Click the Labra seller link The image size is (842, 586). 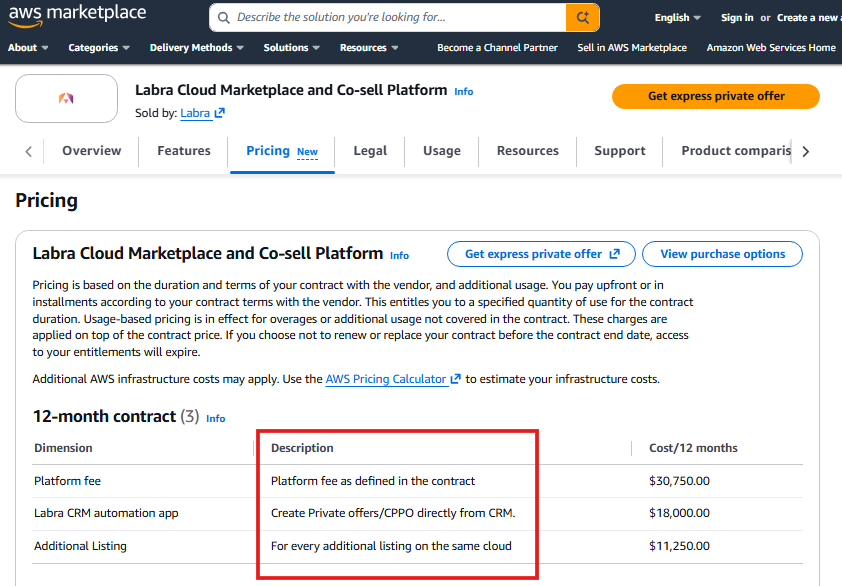pos(195,113)
